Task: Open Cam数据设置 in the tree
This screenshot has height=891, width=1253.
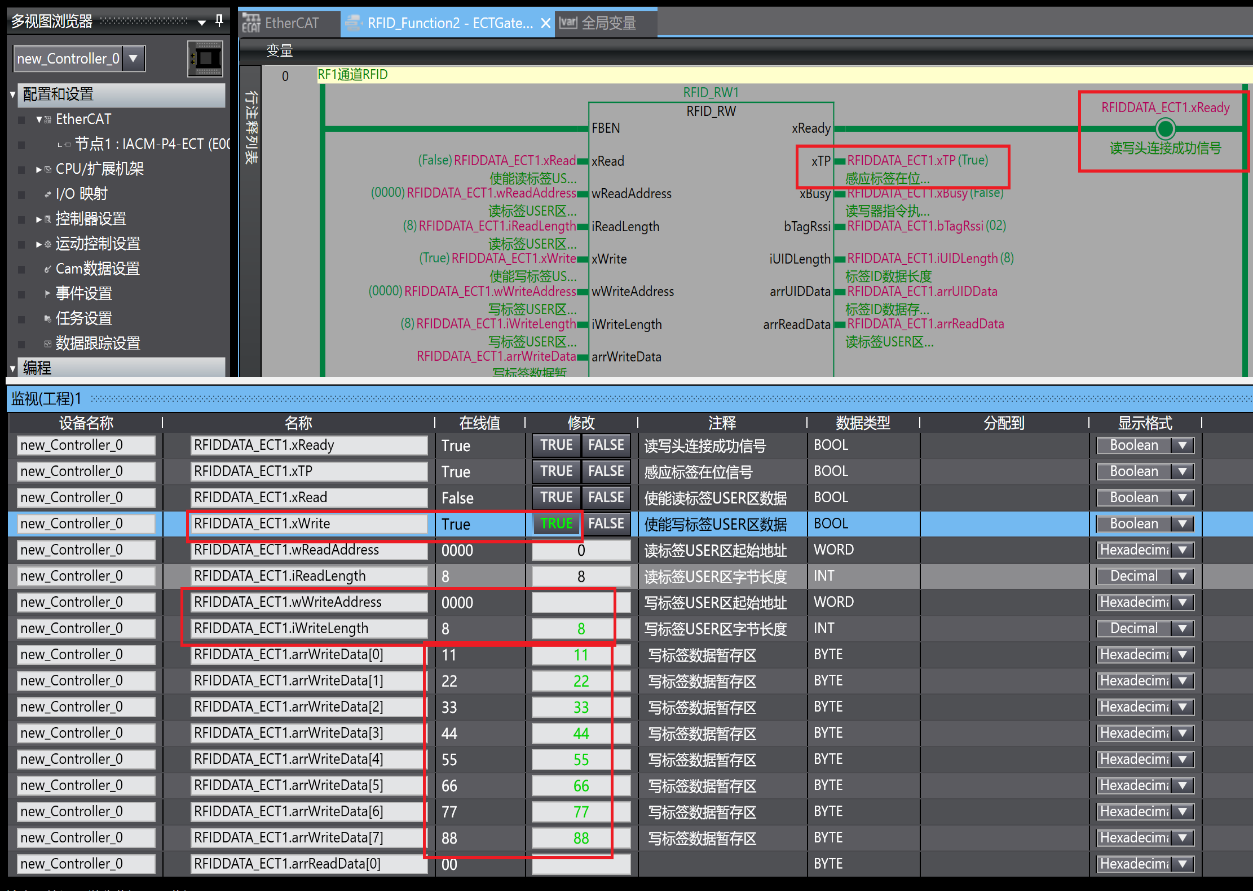Action: pyautogui.click(x=97, y=269)
